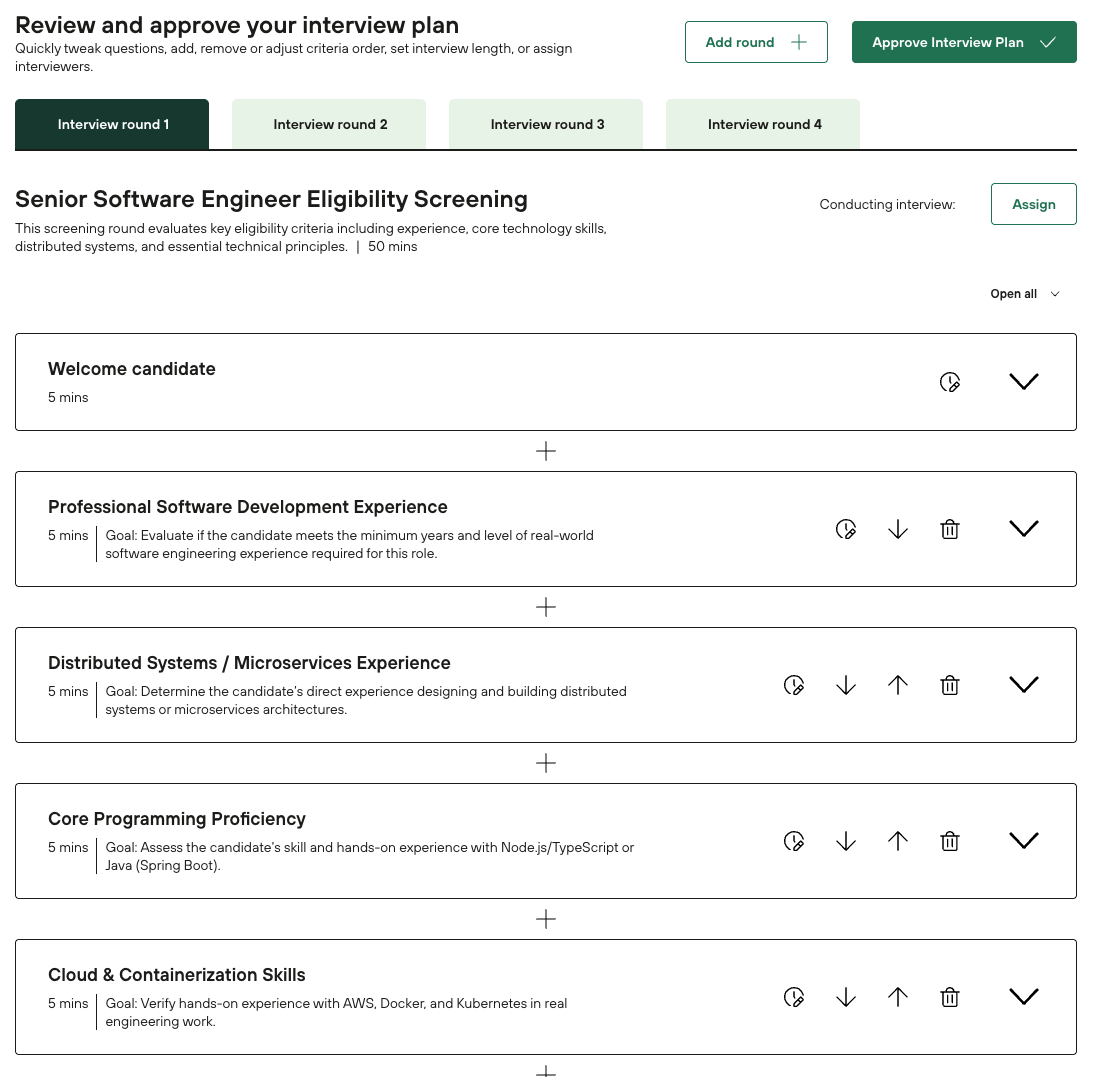Delete Cloud & Containerization Skills criterion

(x=950, y=997)
